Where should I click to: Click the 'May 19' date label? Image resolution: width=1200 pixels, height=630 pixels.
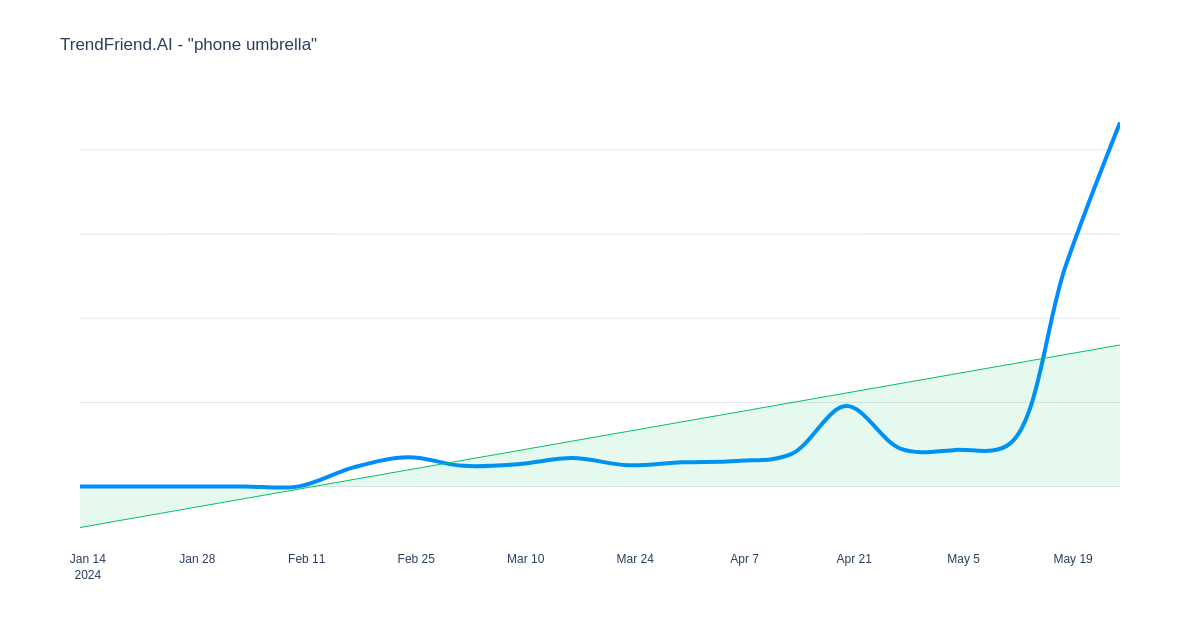pos(1073,559)
